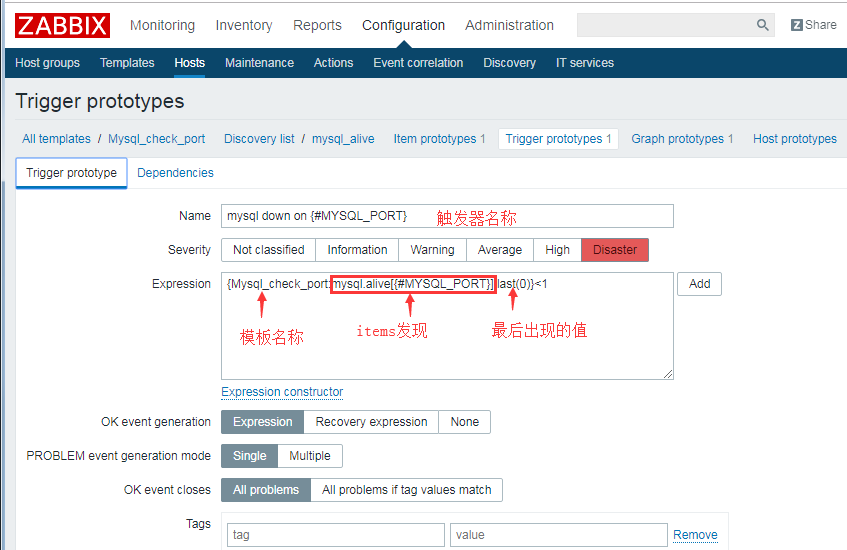
Task: Remove the tag row
Action: (695, 535)
